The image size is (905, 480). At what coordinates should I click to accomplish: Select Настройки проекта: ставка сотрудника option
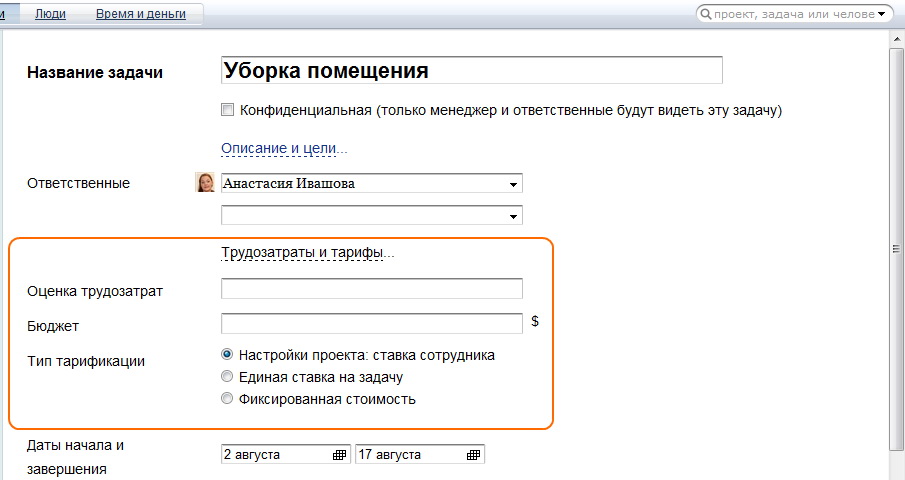(228, 355)
